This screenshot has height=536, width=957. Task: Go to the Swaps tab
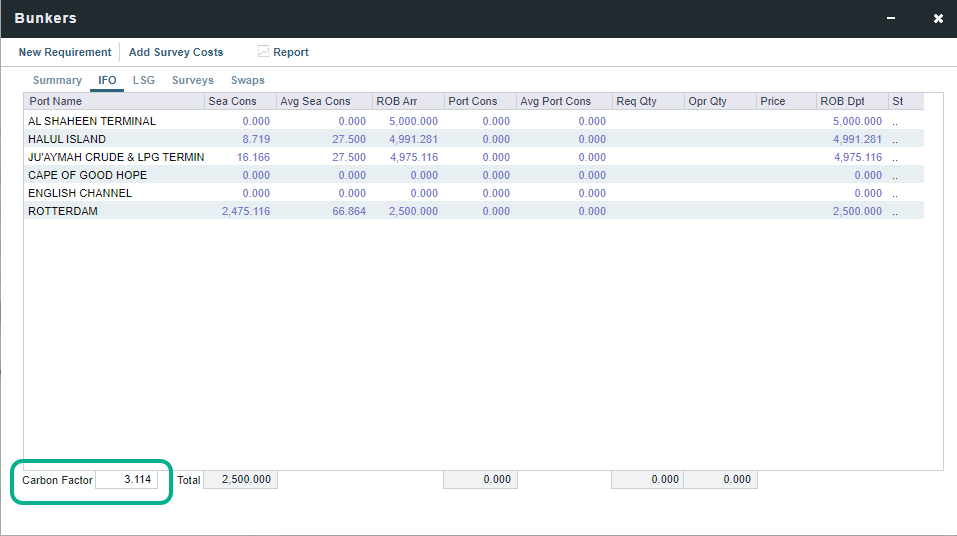[x=248, y=80]
